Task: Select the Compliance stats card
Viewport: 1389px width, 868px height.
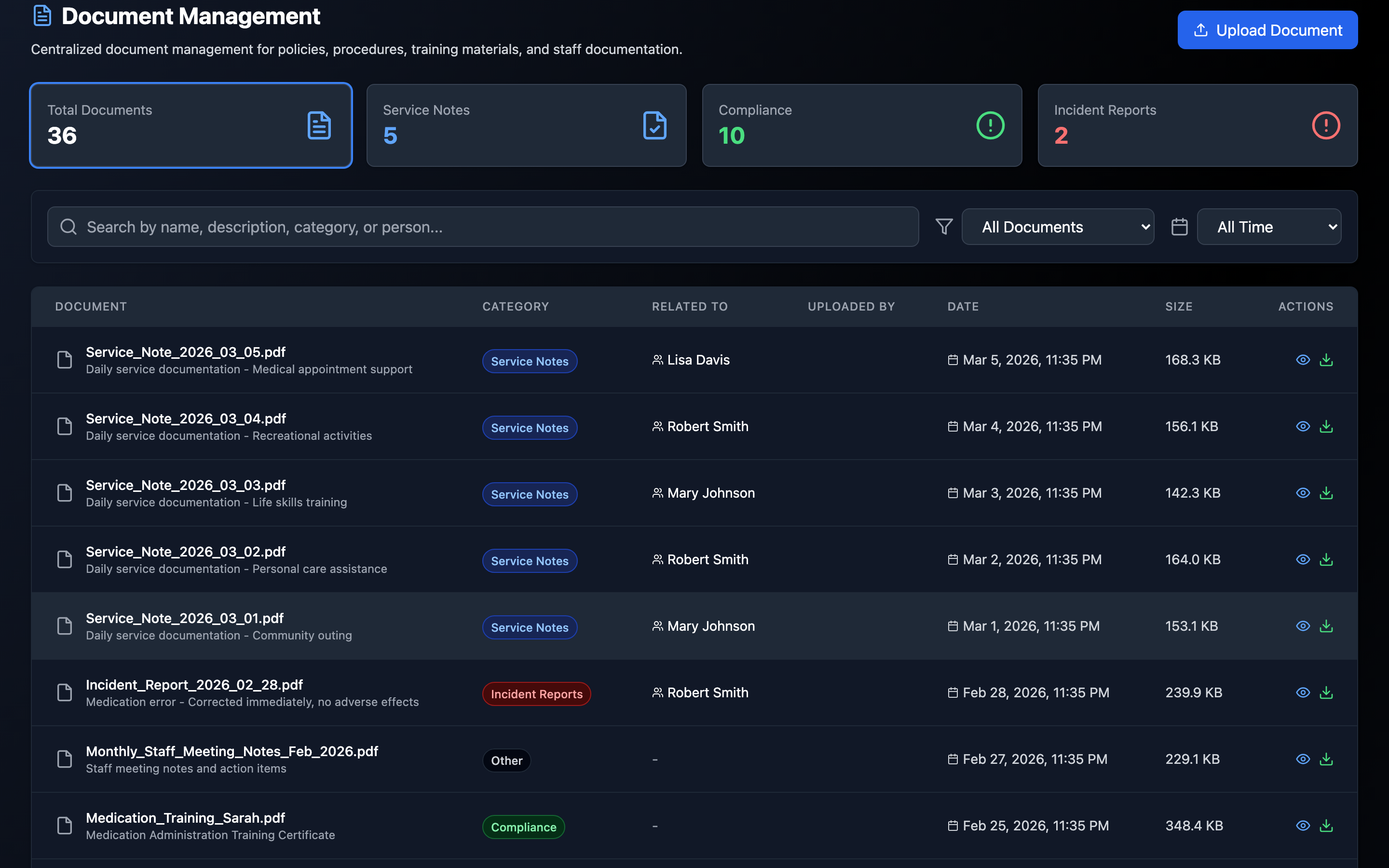Action: coord(861,125)
